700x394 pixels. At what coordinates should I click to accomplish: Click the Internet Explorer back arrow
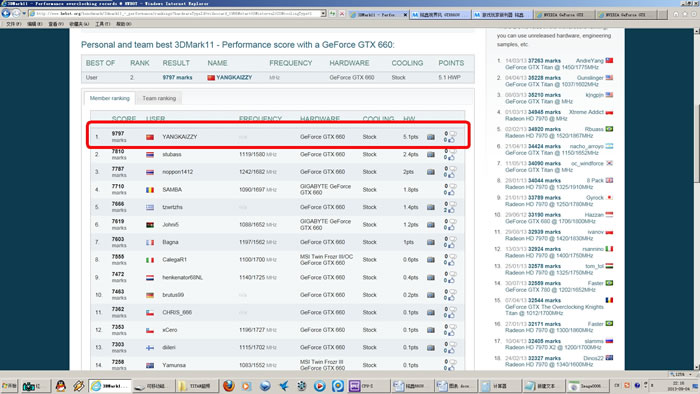tap(6, 13)
